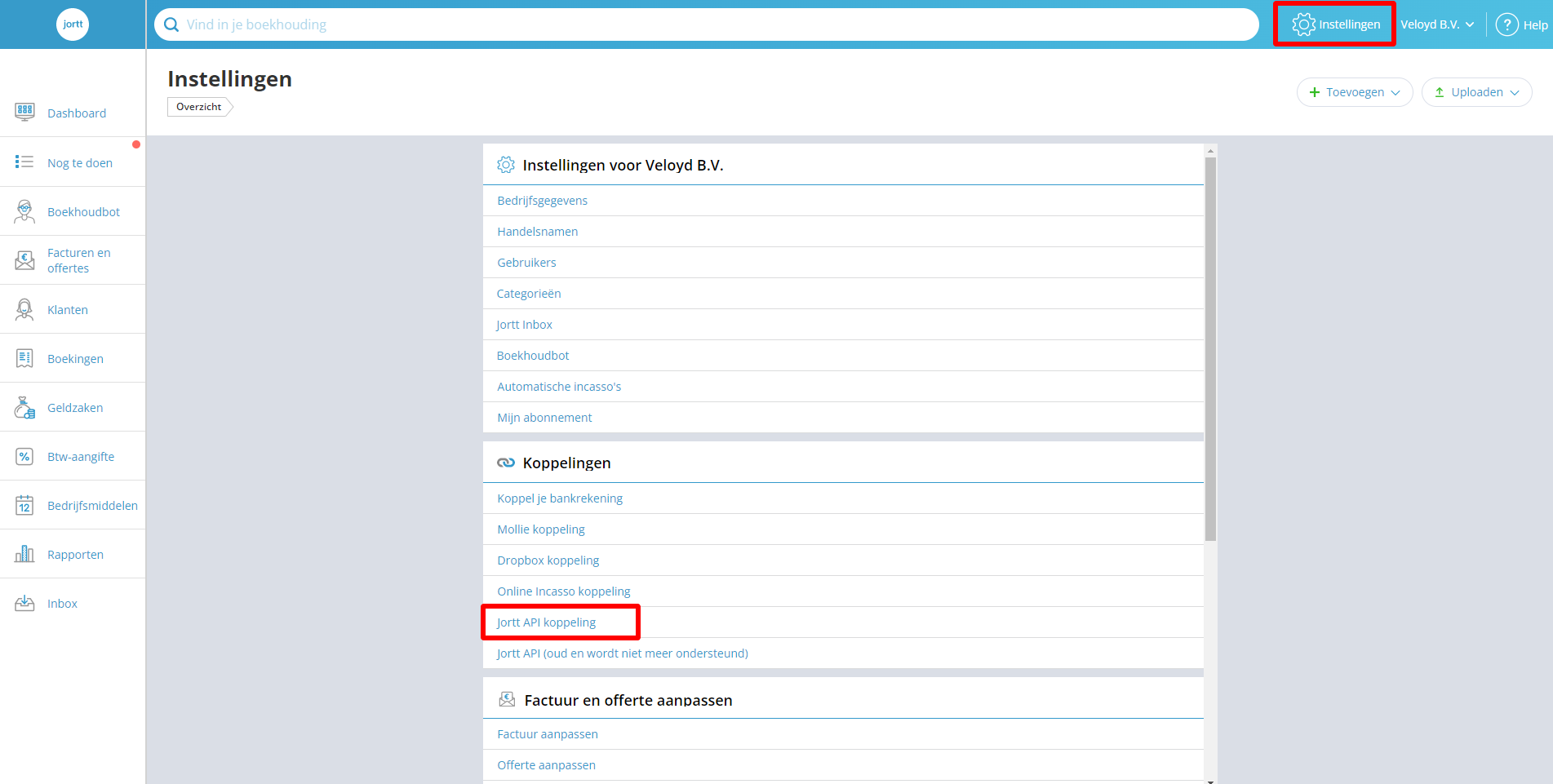Click the settings list scrollbar

(1210, 348)
